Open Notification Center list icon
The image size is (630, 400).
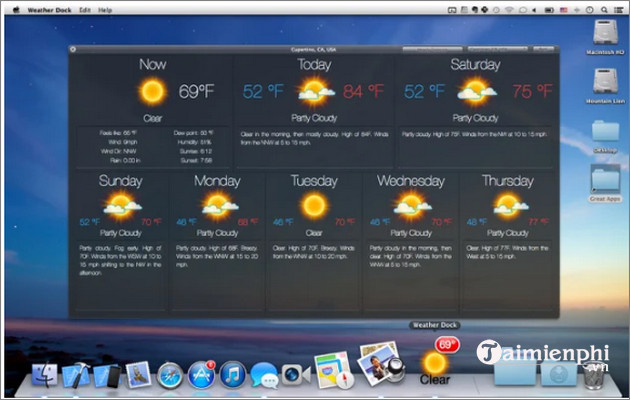coord(618,10)
